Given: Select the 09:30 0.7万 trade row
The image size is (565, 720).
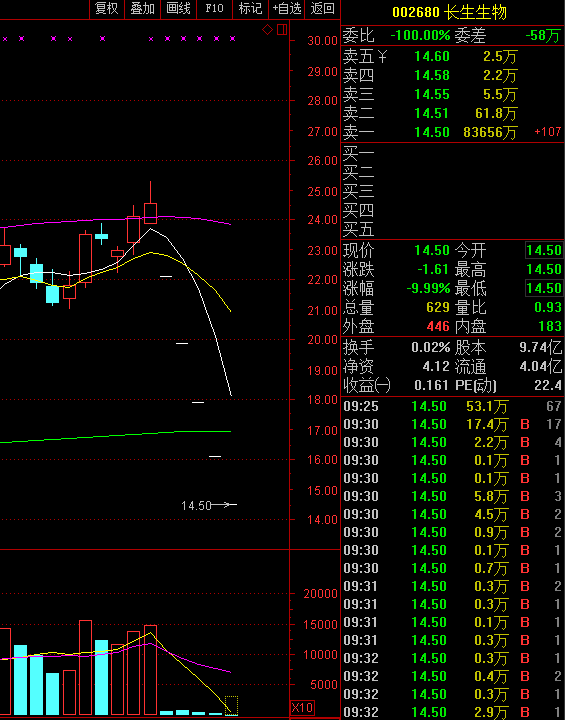Looking at the screenshot, I should [452, 569].
